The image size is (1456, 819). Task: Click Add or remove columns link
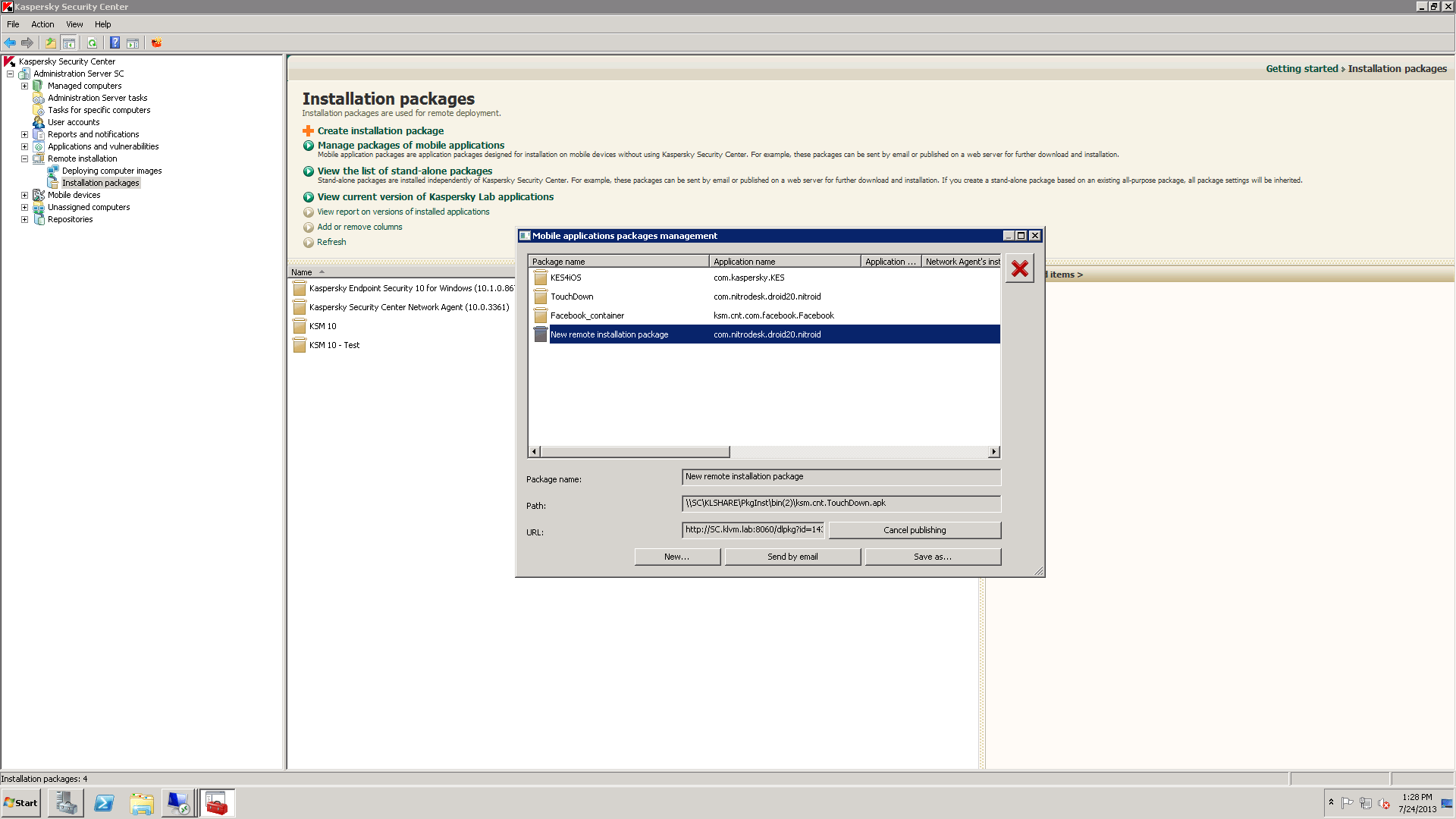click(359, 227)
